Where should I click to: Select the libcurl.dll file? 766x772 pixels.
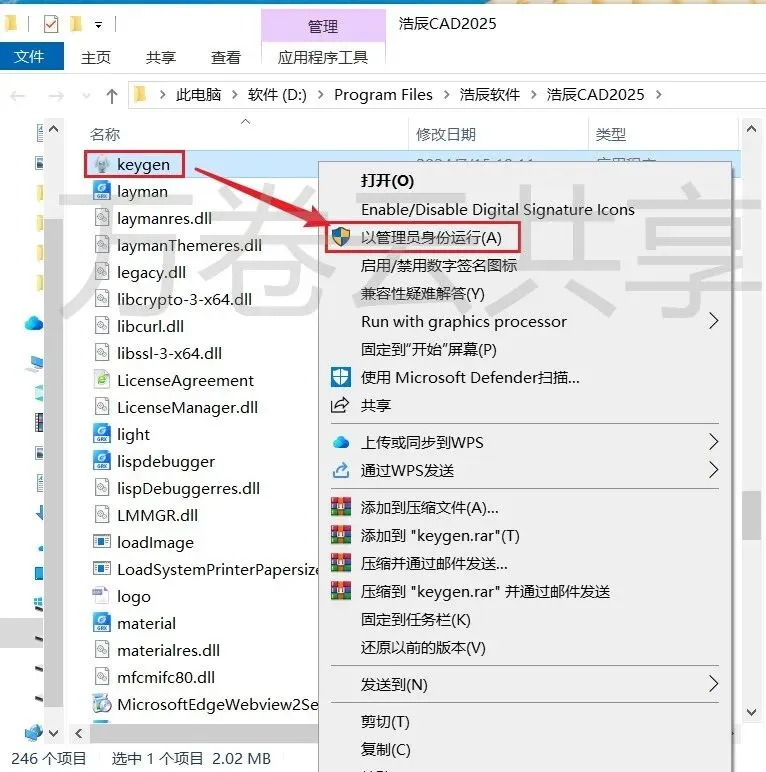[x=151, y=326]
